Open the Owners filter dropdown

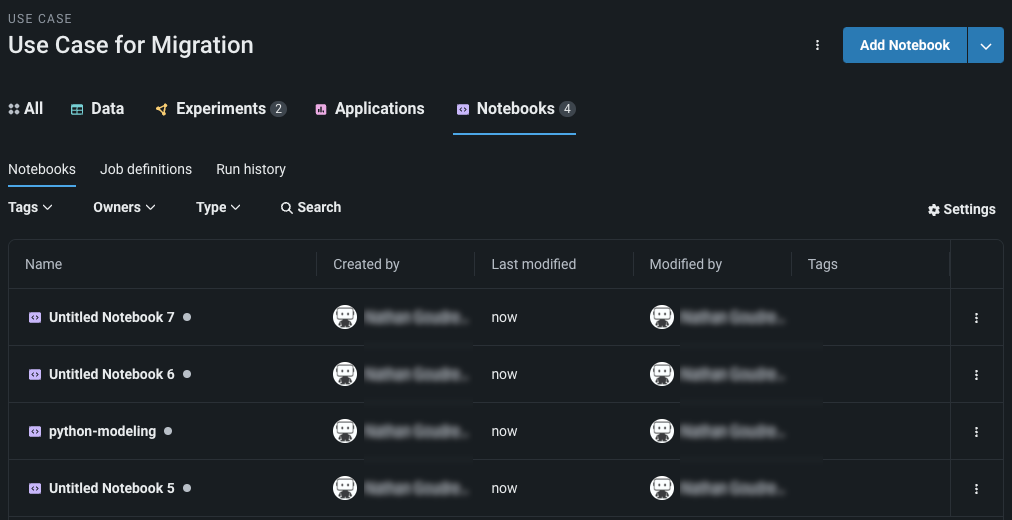click(124, 207)
